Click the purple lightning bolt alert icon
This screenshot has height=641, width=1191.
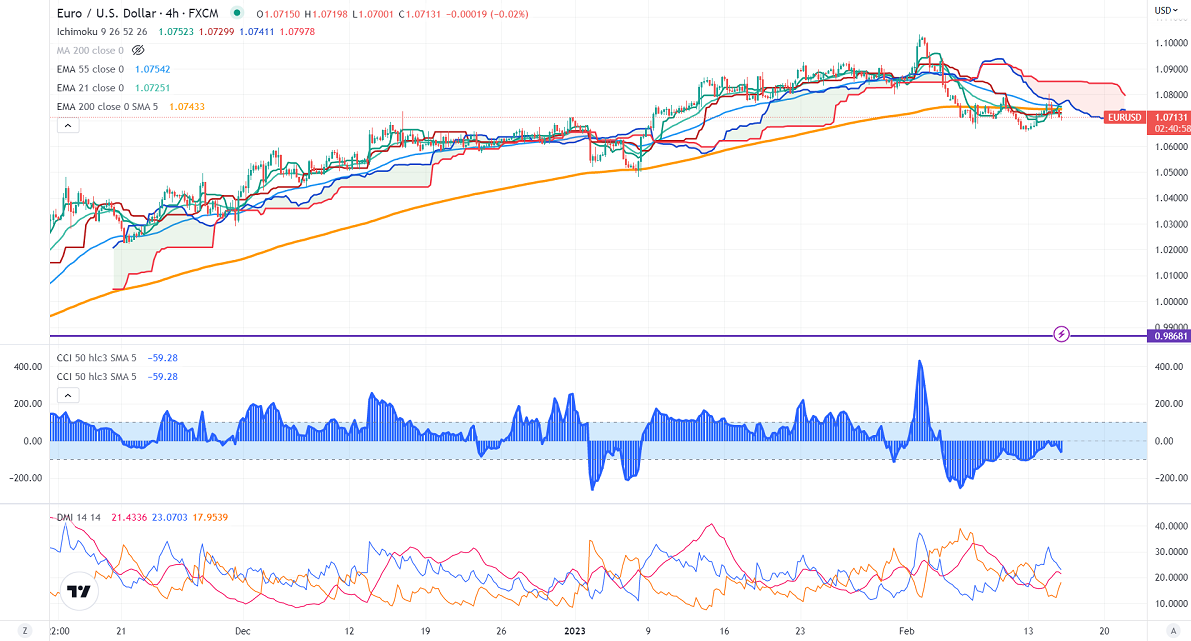tap(1062, 333)
